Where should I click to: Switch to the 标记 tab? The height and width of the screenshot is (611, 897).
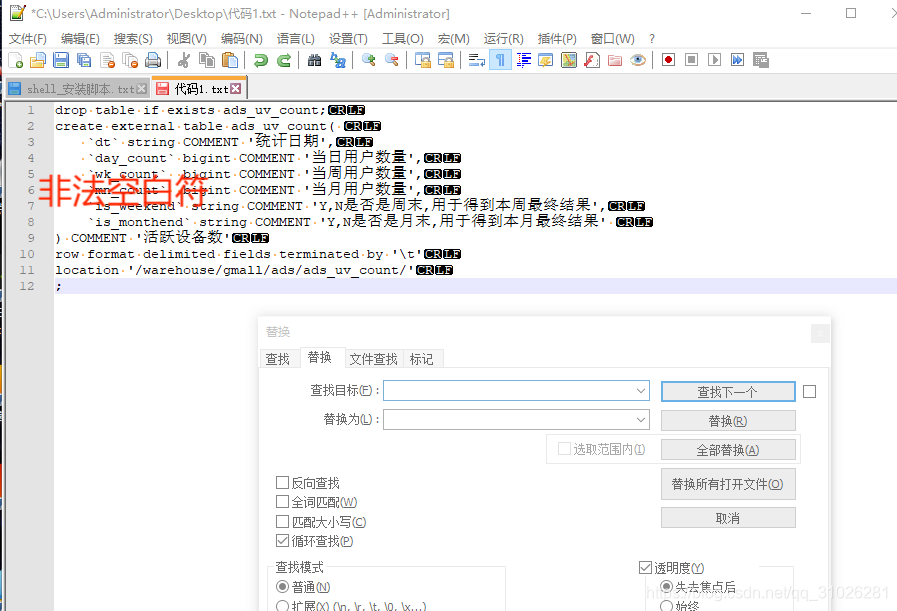[423, 358]
